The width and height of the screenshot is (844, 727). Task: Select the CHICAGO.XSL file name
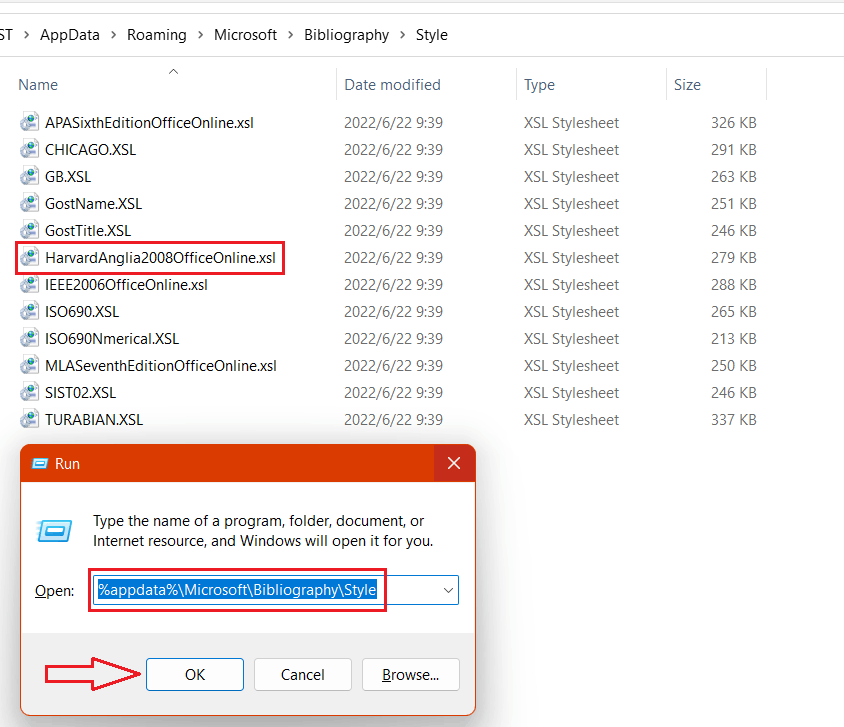tap(90, 150)
